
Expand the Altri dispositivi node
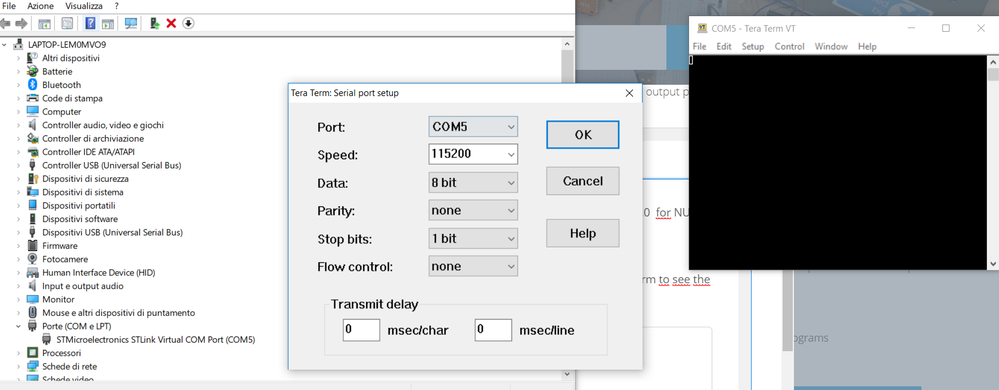[x=18, y=58]
